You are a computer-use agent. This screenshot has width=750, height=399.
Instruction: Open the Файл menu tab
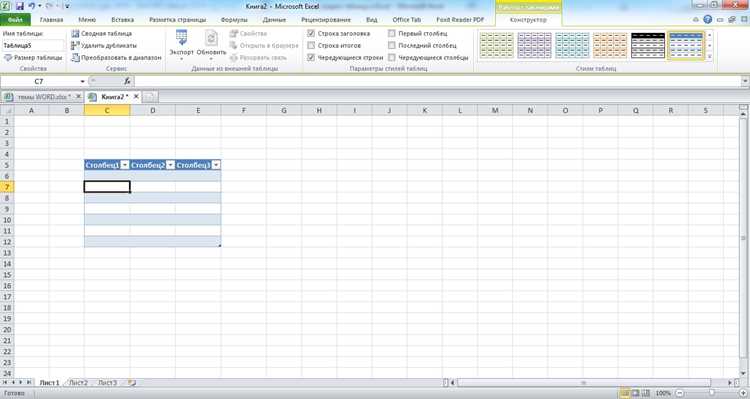(x=15, y=20)
